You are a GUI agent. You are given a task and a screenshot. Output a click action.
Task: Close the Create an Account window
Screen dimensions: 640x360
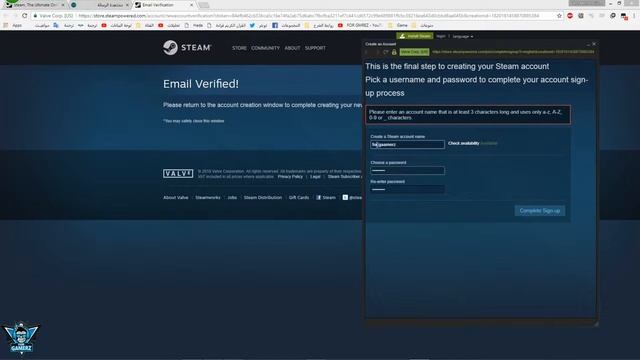[594, 44]
